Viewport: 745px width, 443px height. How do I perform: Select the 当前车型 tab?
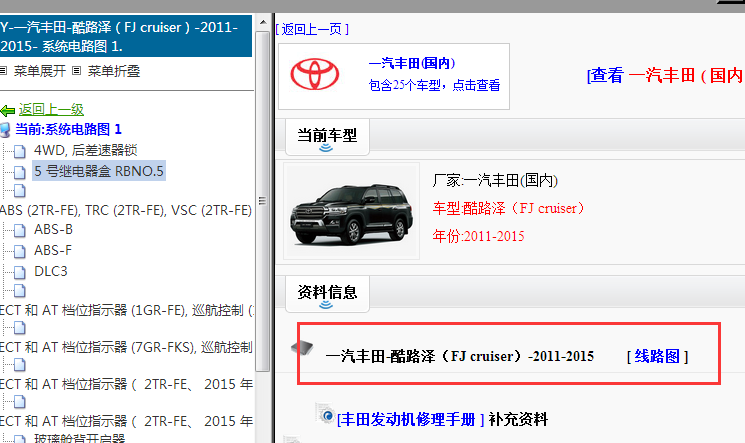[x=327, y=136]
